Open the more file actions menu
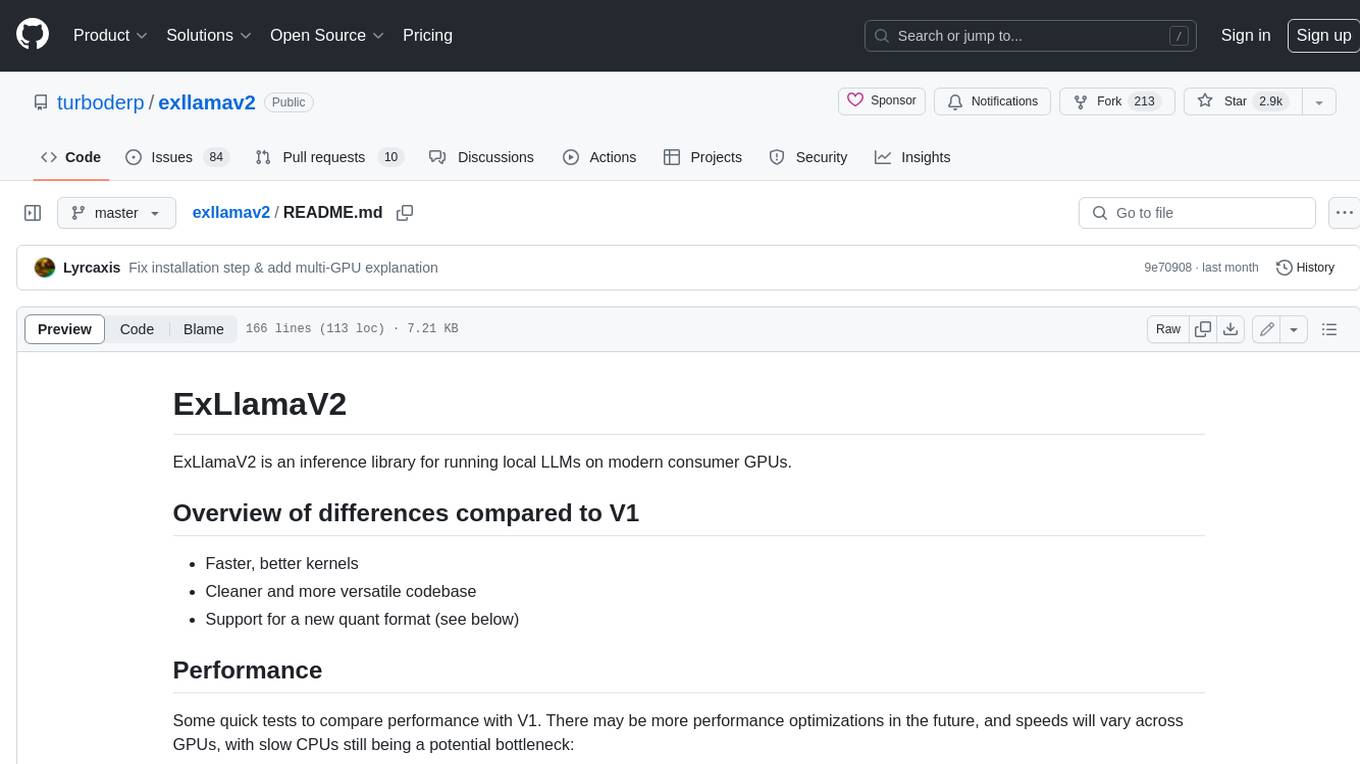Viewport: 1360px width, 764px height. click(1344, 213)
